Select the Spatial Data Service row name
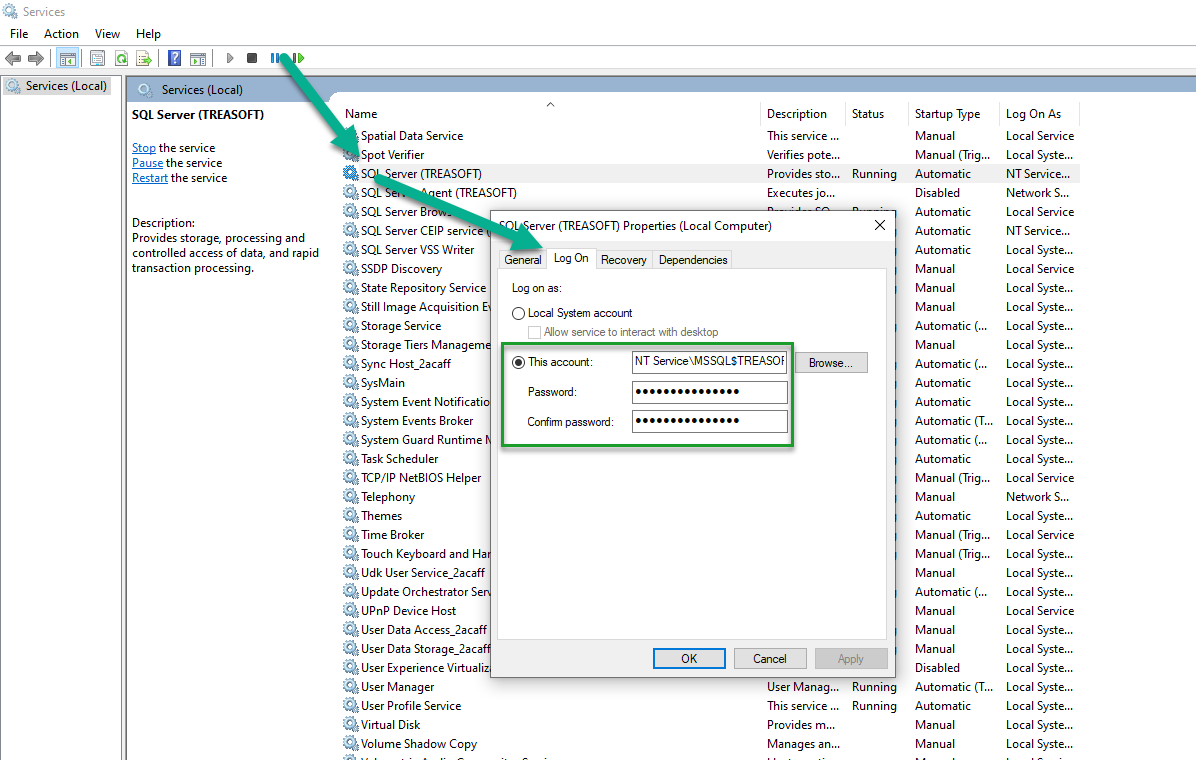This screenshot has height=760, width=1196. coord(412,136)
